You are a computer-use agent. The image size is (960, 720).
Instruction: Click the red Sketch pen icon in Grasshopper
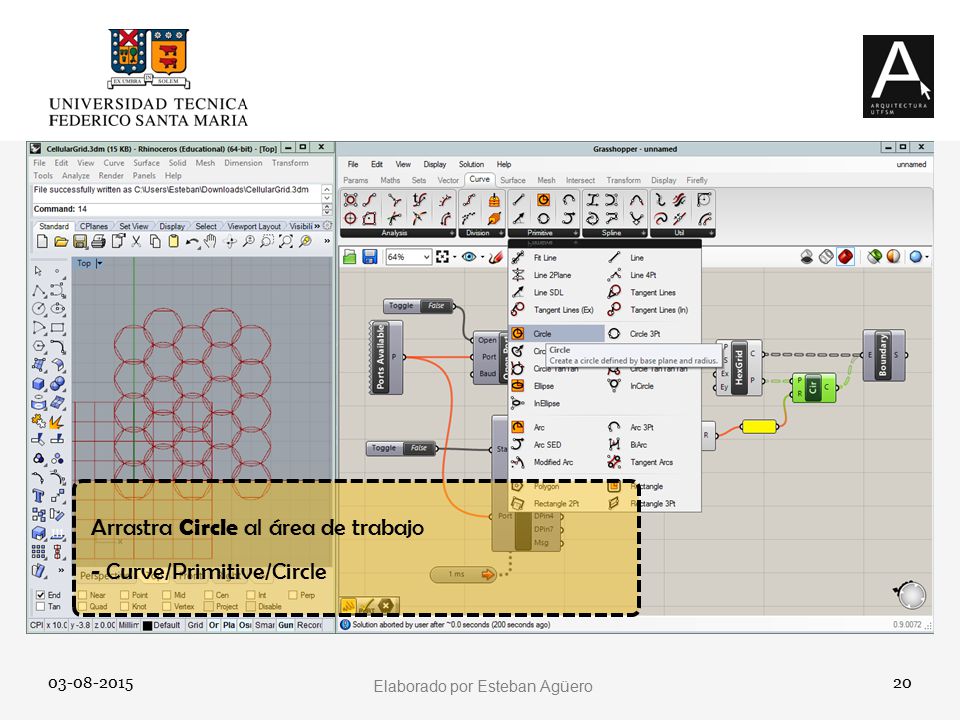[495, 257]
